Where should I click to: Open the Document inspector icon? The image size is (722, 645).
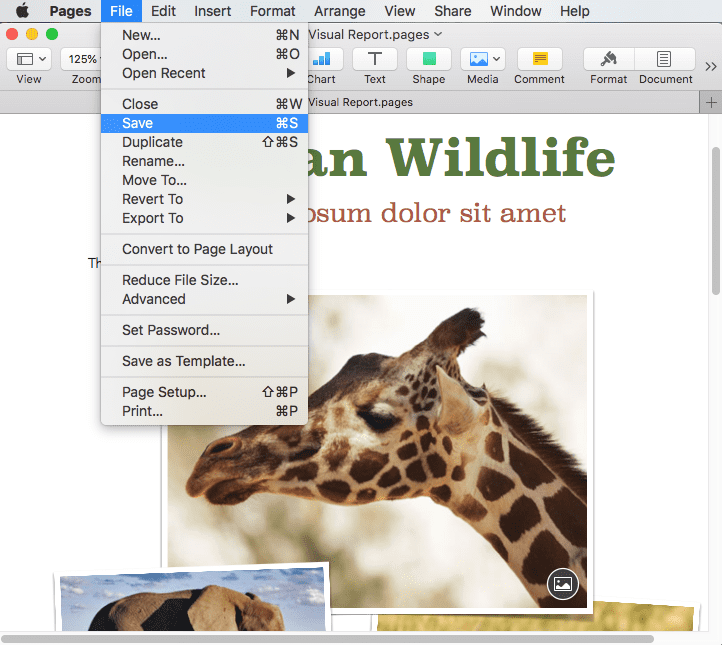tap(665, 59)
